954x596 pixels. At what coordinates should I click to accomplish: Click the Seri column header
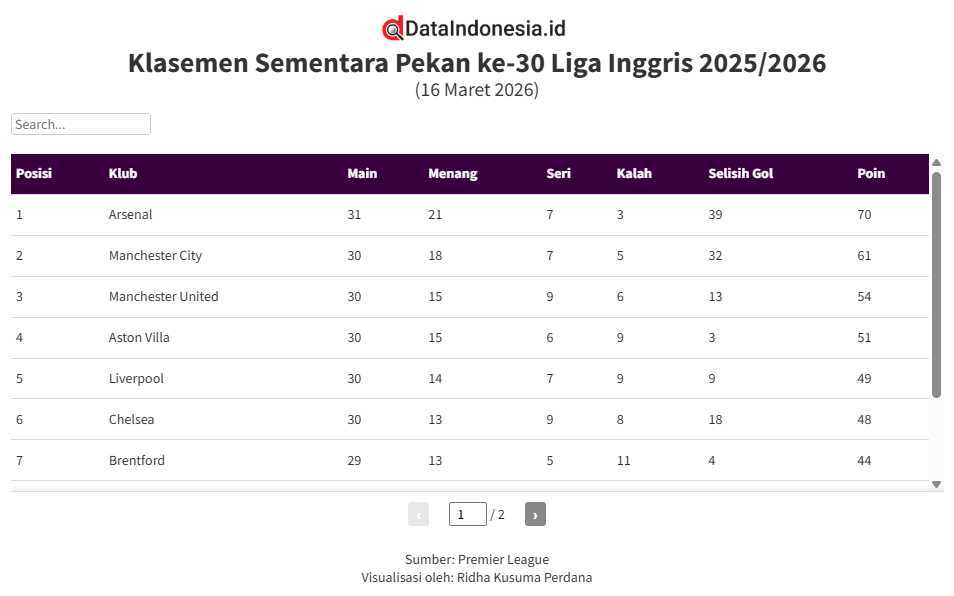coord(558,174)
